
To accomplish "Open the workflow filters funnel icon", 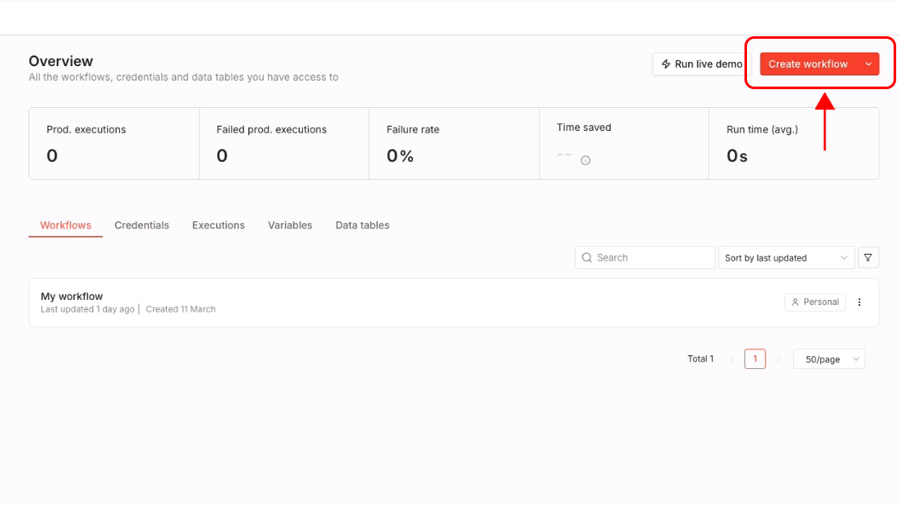I will click(x=868, y=258).
